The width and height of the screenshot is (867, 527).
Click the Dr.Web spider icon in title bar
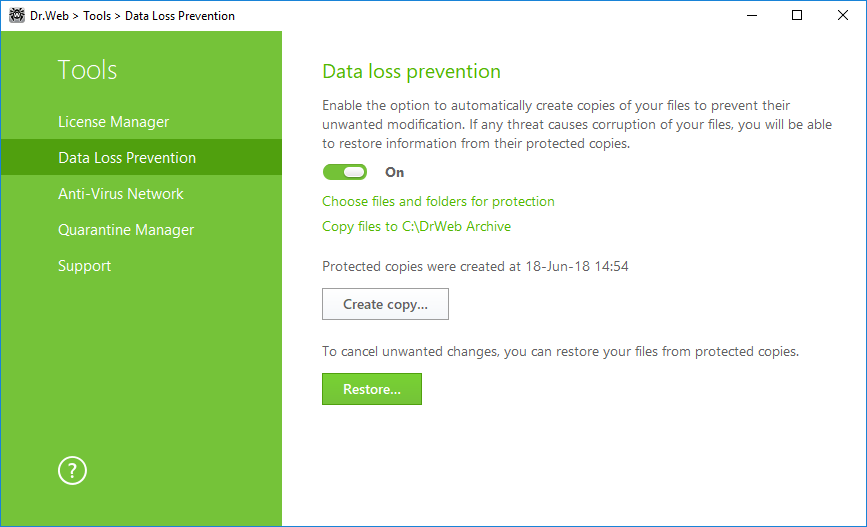(x=17, y=15)
